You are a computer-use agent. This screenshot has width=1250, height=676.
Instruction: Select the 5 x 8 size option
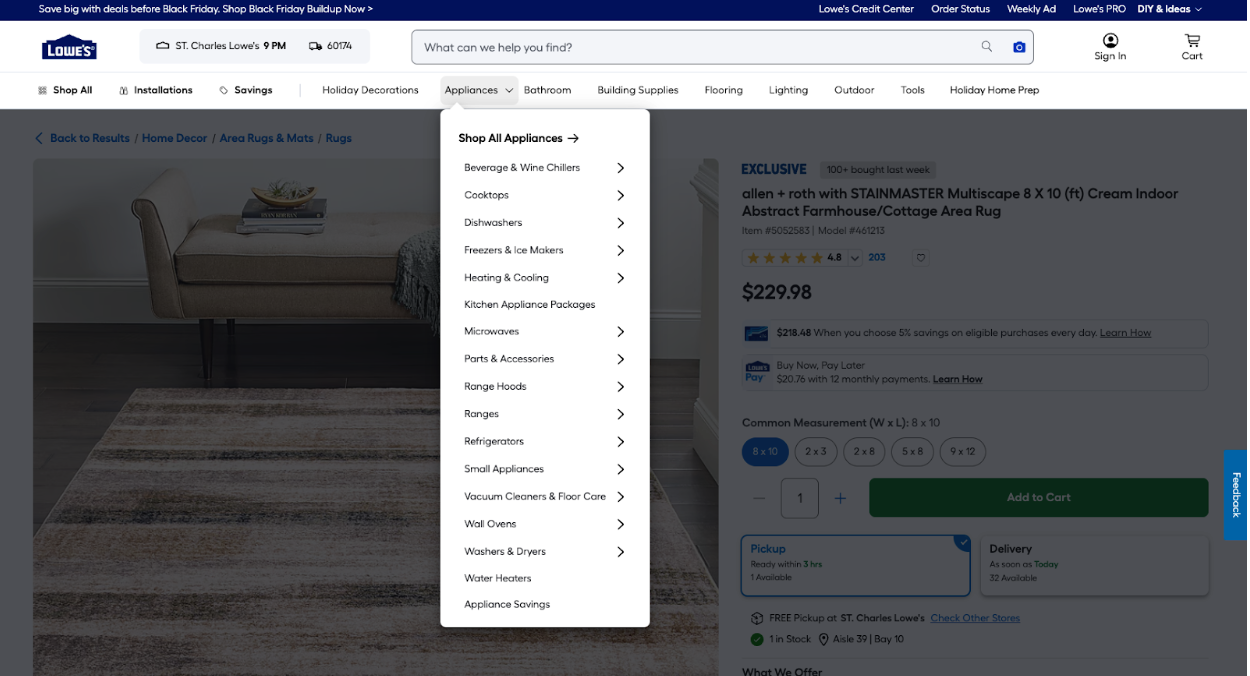point(912,451)
